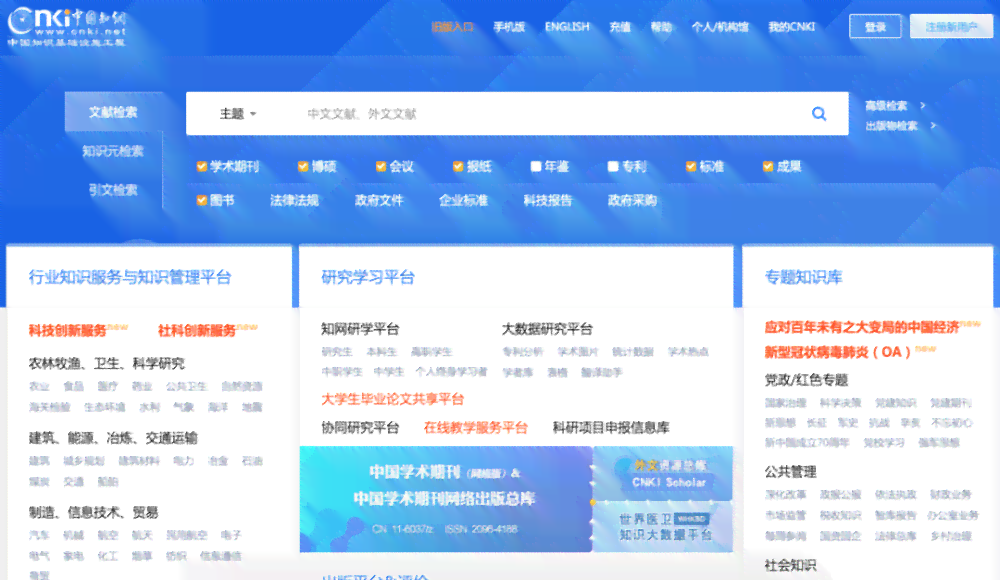Click the 世界医卫知识大数据平台 banner

click(x=663, y=527)
